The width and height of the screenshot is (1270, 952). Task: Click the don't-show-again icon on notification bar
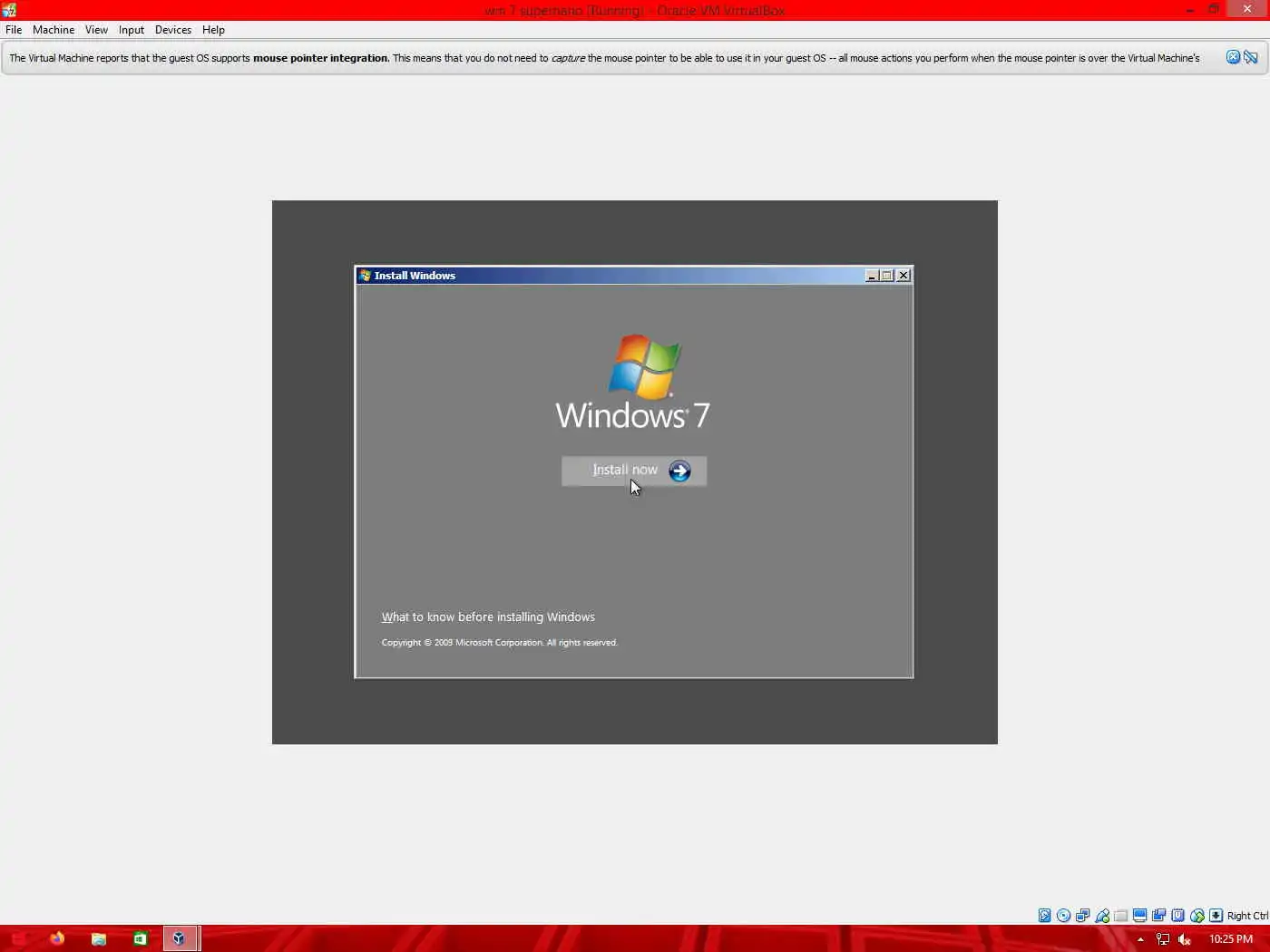click(x=1251, y=57)
